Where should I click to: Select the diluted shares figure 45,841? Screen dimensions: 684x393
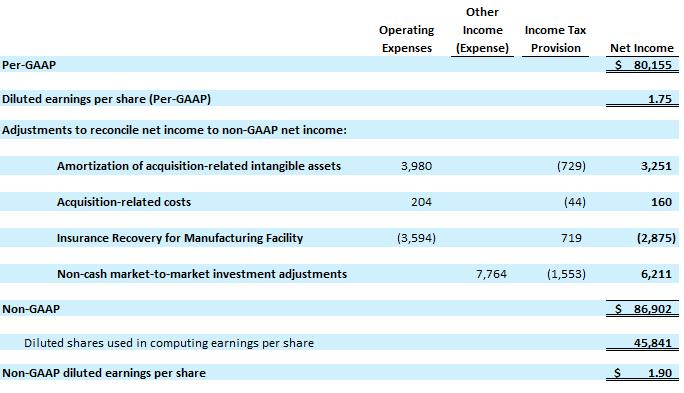653,343
